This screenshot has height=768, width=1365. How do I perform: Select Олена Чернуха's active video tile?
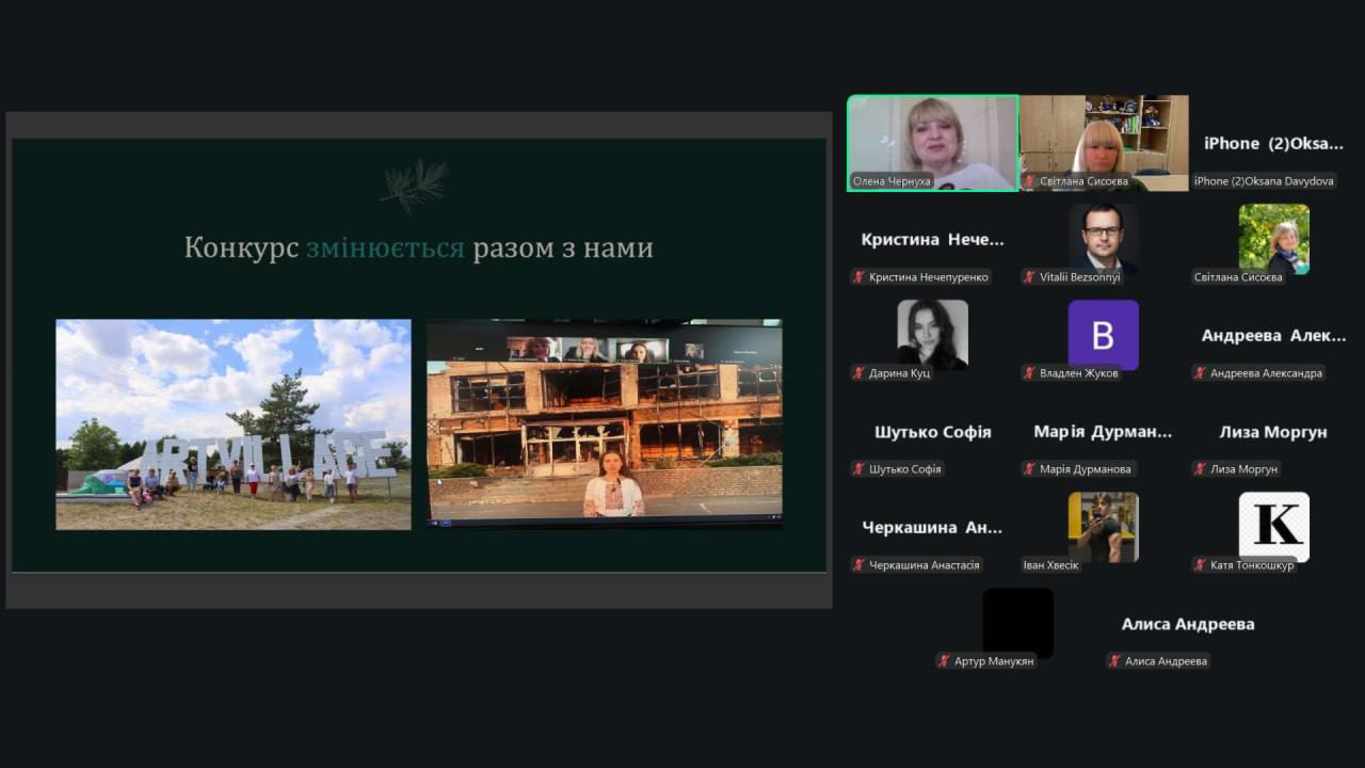932,142
